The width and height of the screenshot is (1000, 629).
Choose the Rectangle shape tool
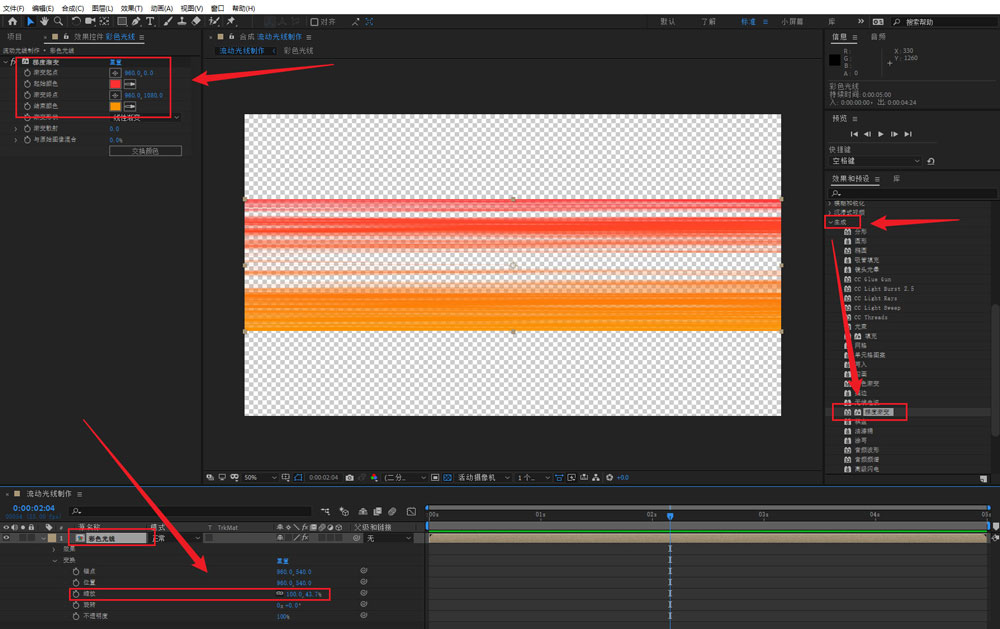click(x=122, y=21)
